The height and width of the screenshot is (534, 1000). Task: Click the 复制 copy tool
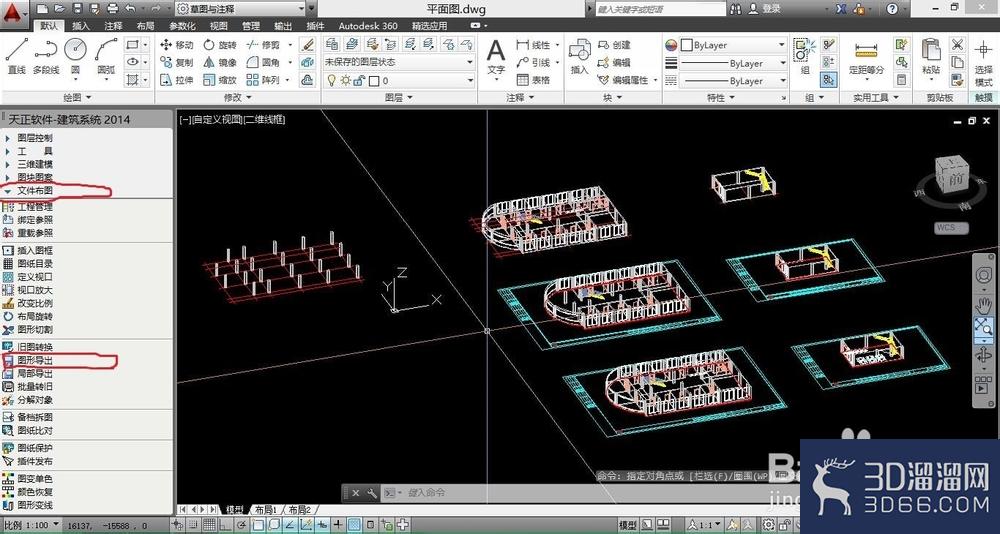177,63
